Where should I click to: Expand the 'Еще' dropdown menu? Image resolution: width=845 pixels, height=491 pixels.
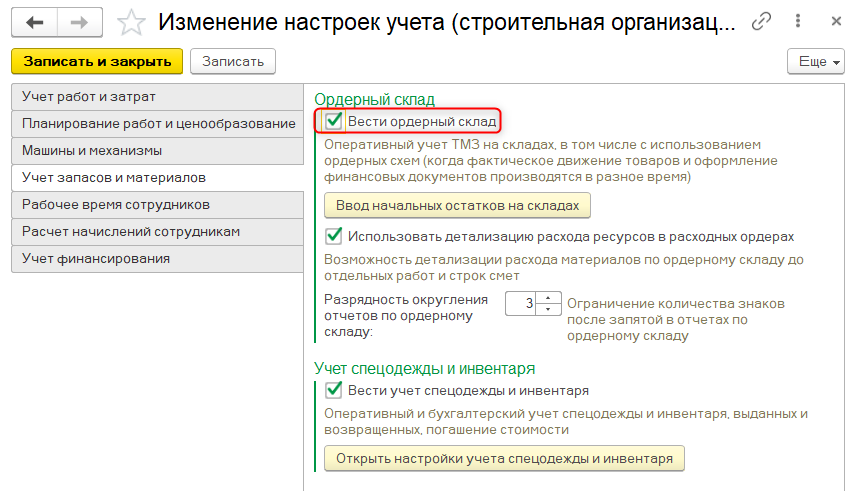pos(817,61)
